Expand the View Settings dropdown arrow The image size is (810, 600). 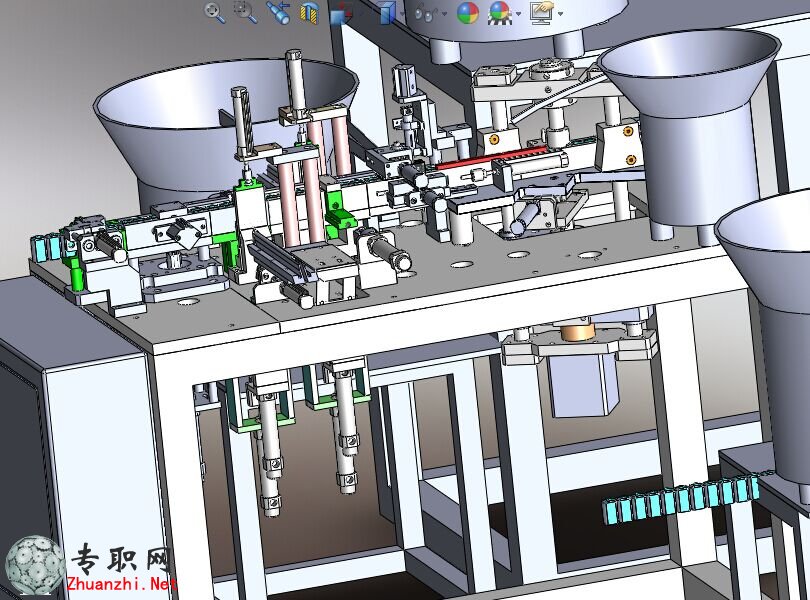[x=560, y=14]
